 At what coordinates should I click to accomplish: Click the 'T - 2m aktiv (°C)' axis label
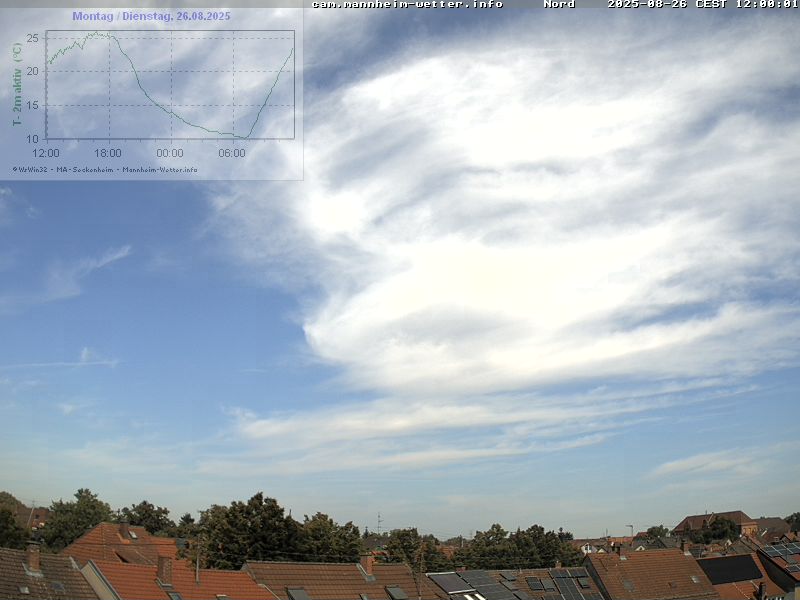coord(17,85)
